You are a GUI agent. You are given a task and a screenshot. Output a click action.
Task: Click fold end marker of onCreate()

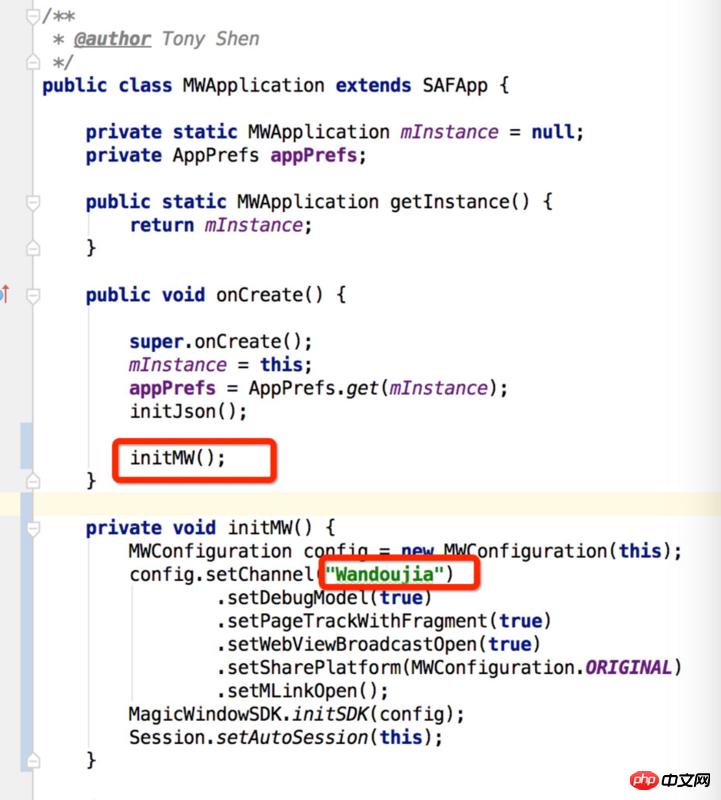(x=33, y=481)
